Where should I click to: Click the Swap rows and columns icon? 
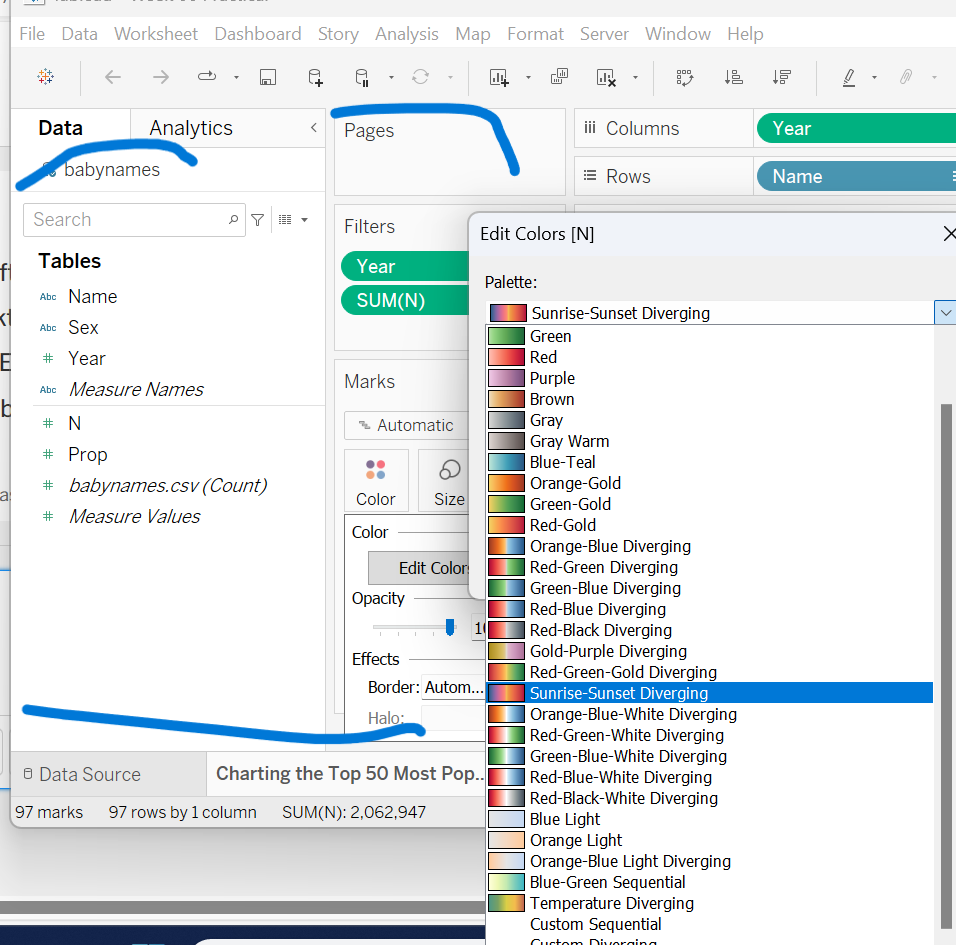point(684,77)
